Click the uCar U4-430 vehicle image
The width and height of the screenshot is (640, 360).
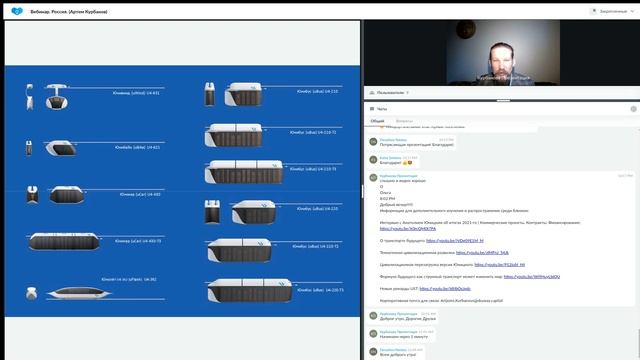pos(67,195)
